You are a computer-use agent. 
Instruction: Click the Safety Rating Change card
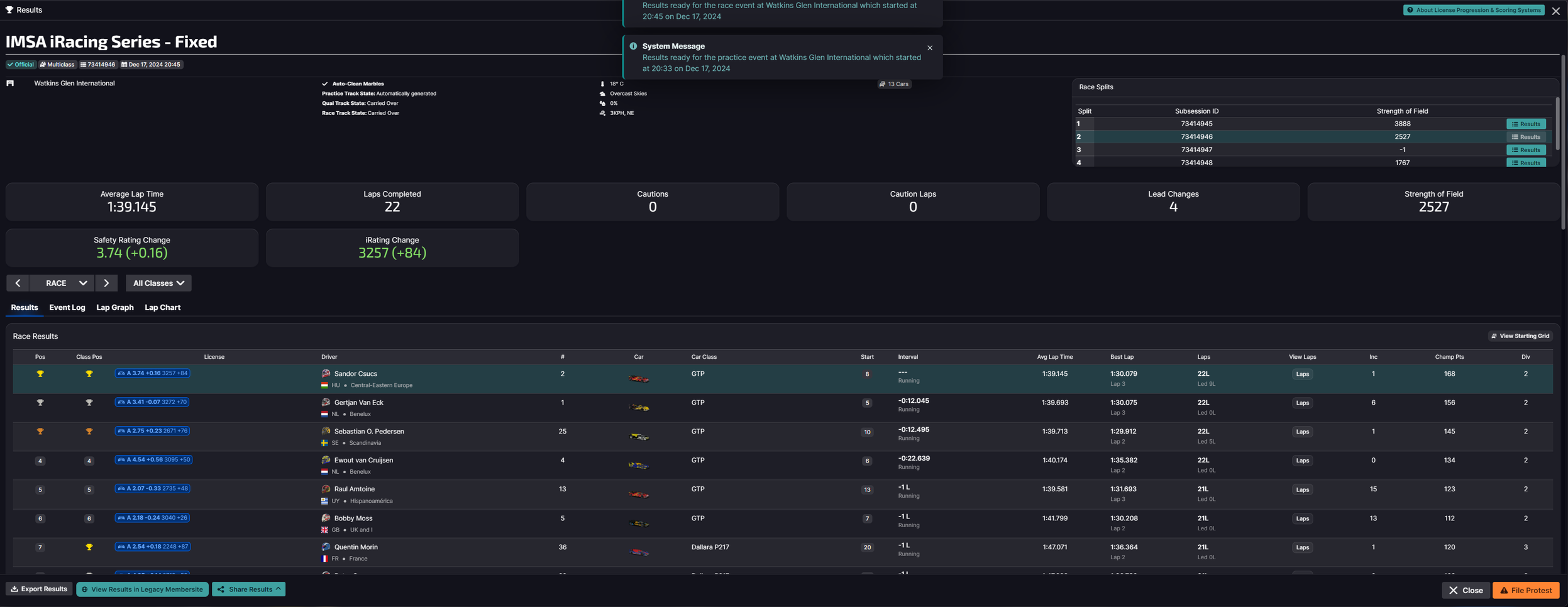[132, 248]
